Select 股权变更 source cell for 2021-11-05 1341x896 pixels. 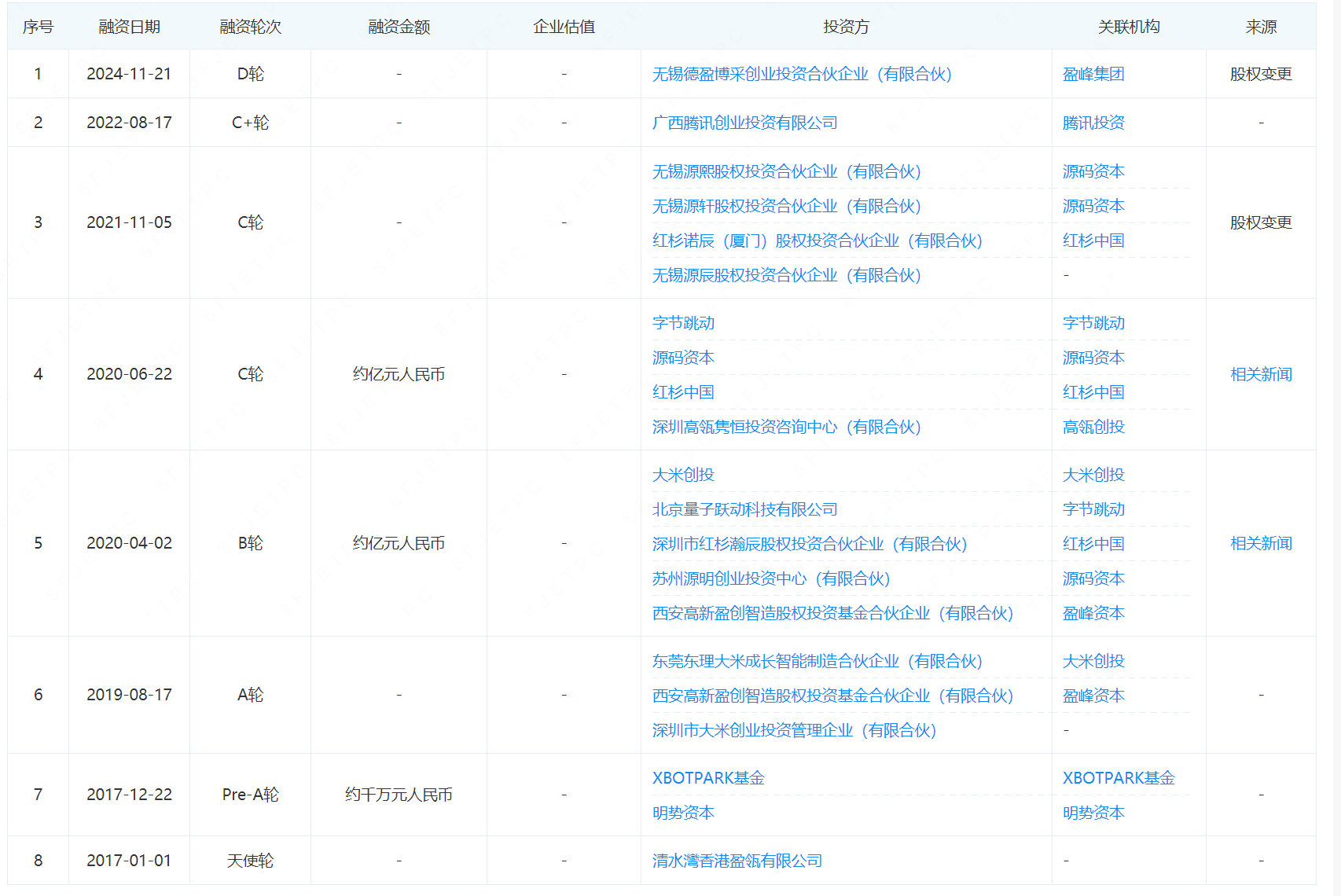tap(1261, 222)
